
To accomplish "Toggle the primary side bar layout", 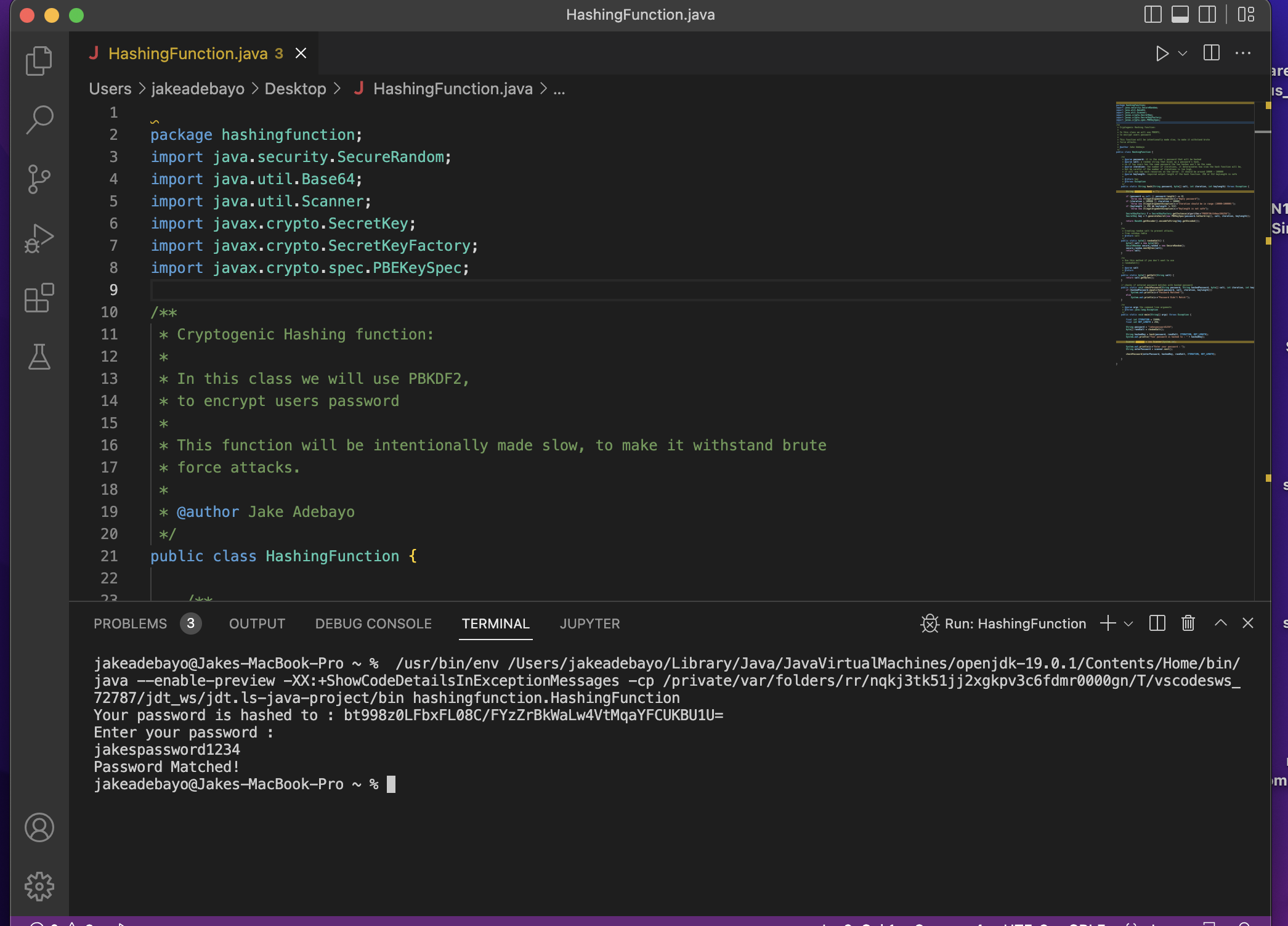I will point(1152,14).
